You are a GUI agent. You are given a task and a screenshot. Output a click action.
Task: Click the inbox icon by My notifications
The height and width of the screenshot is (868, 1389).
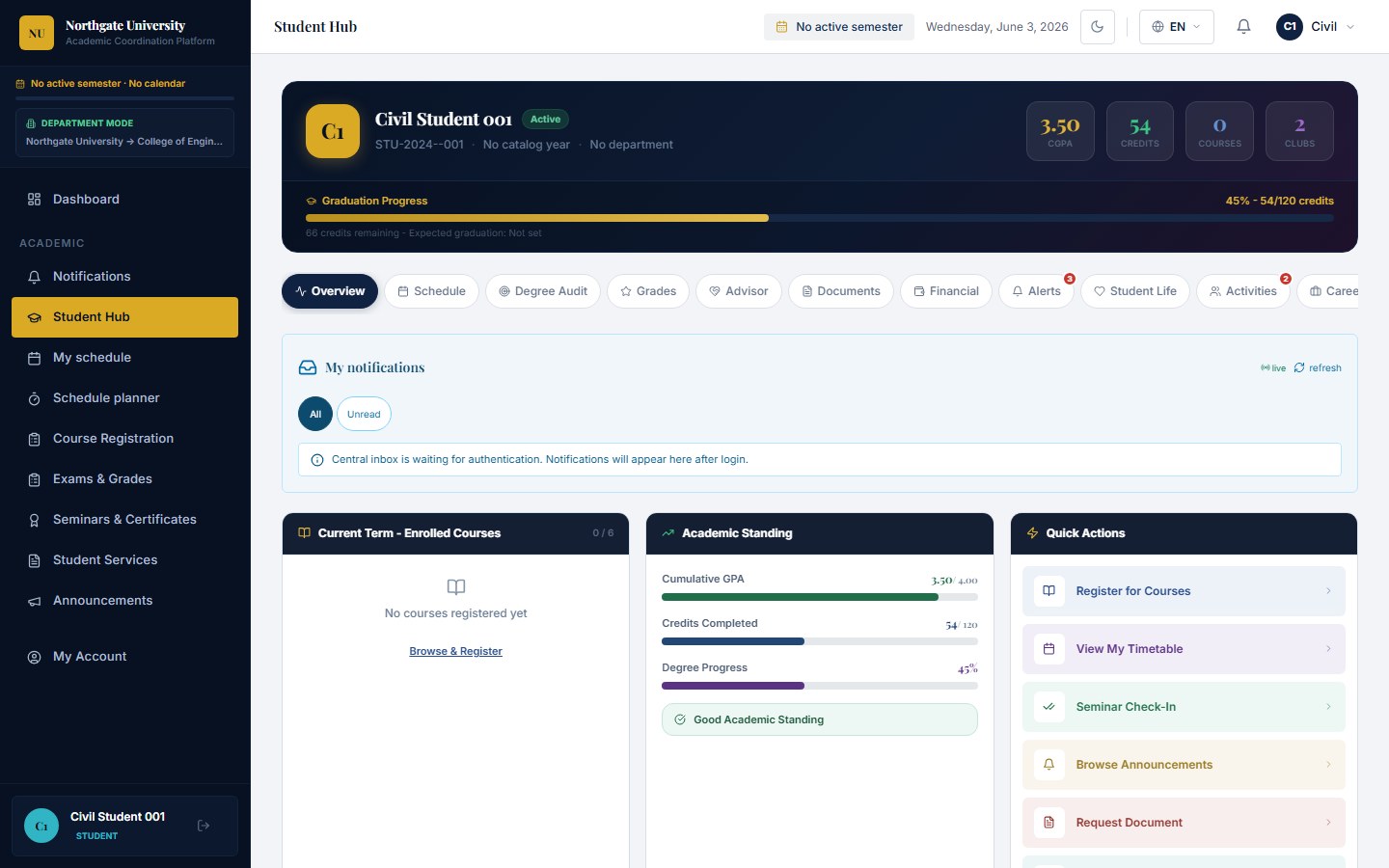pyautogui.click(x=308, y=367)
